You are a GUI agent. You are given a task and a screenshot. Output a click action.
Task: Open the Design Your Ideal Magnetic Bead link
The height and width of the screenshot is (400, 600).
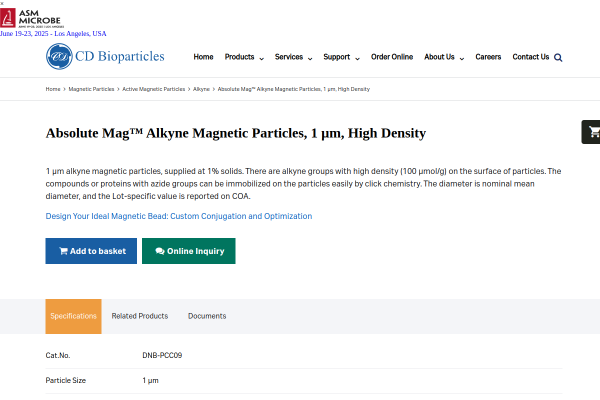pyautogui.click(x=179, y=216)
